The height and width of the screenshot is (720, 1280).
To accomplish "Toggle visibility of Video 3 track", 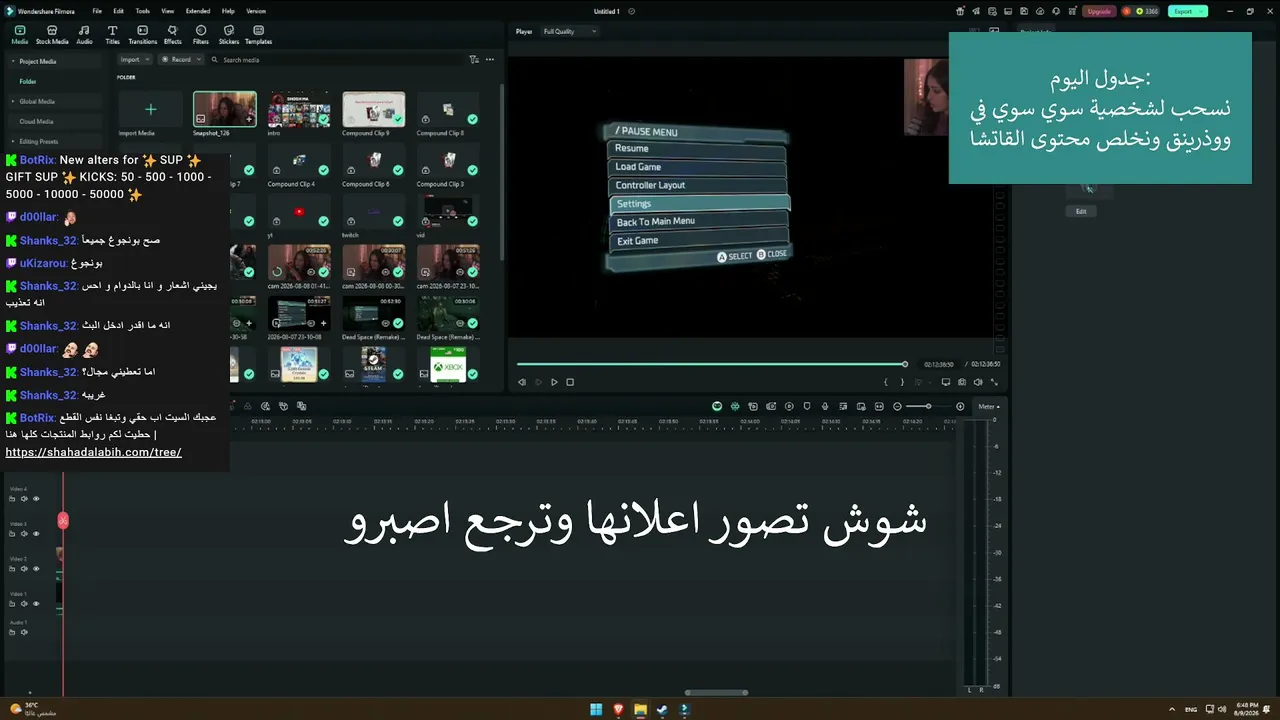I will coord(36,533).
